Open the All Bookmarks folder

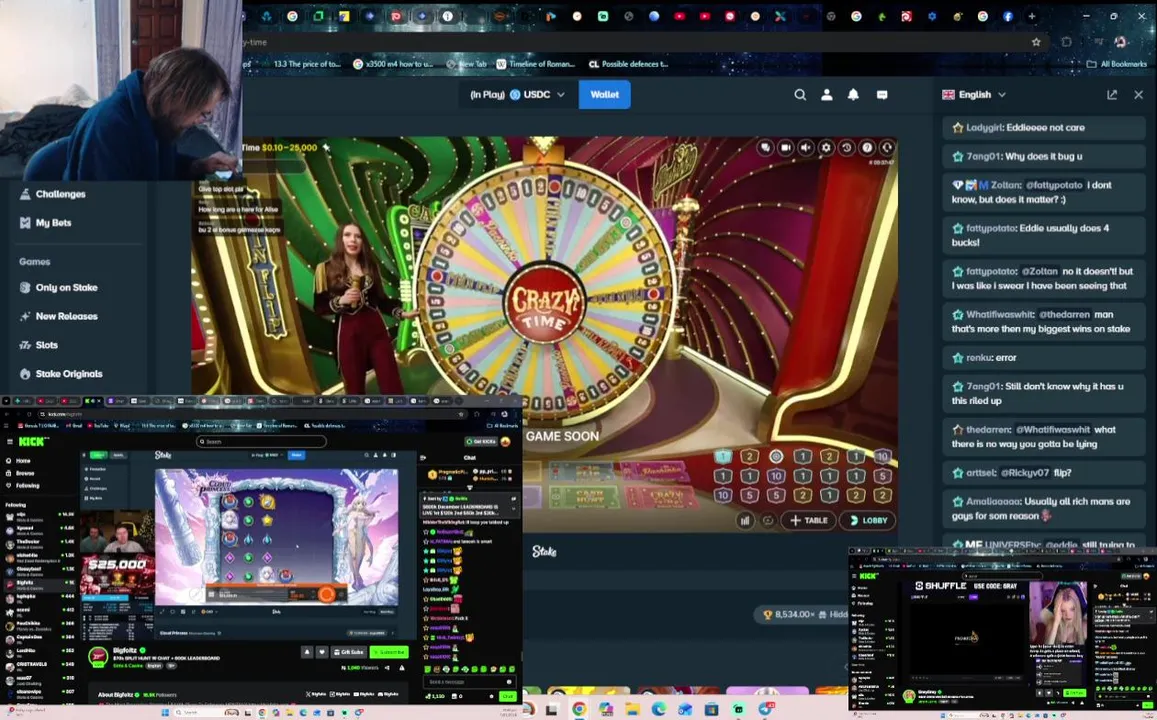tap(1116, 64)
